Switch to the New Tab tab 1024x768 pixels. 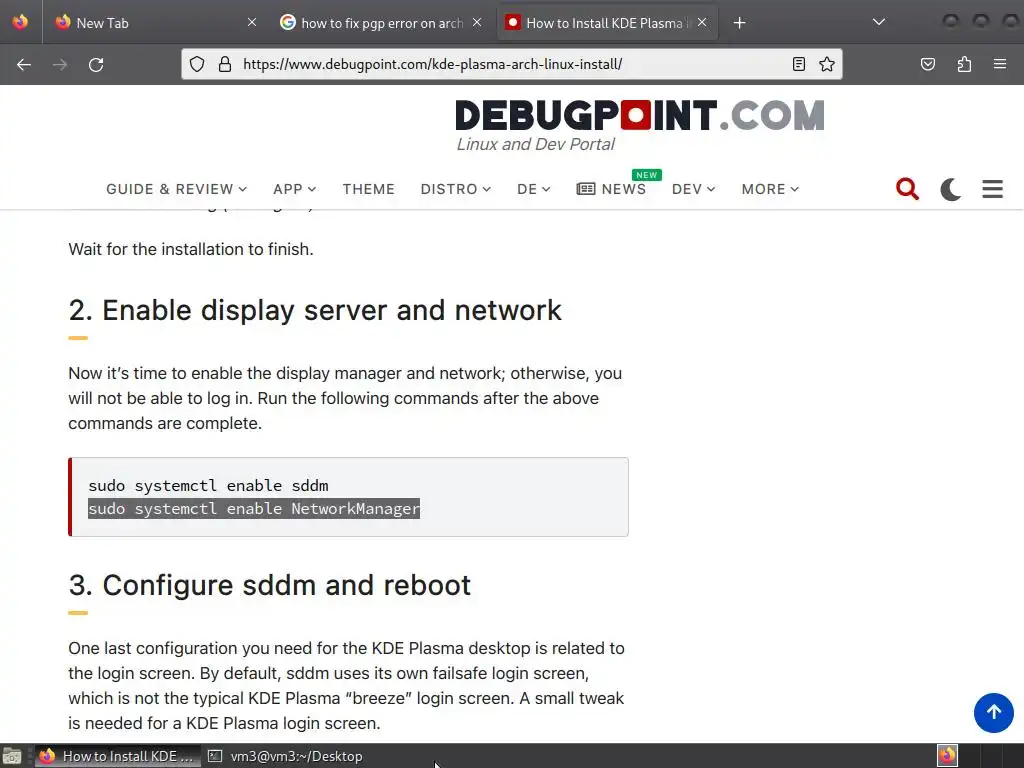[155, 23]
